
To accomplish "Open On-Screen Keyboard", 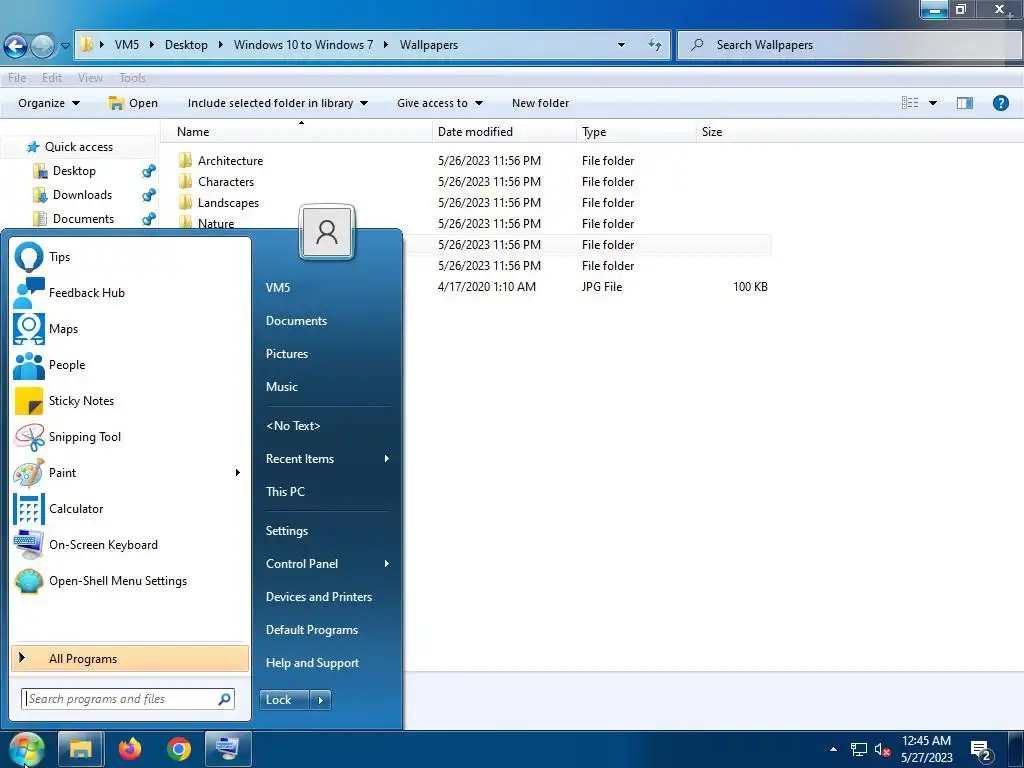I will click(130, 545).
